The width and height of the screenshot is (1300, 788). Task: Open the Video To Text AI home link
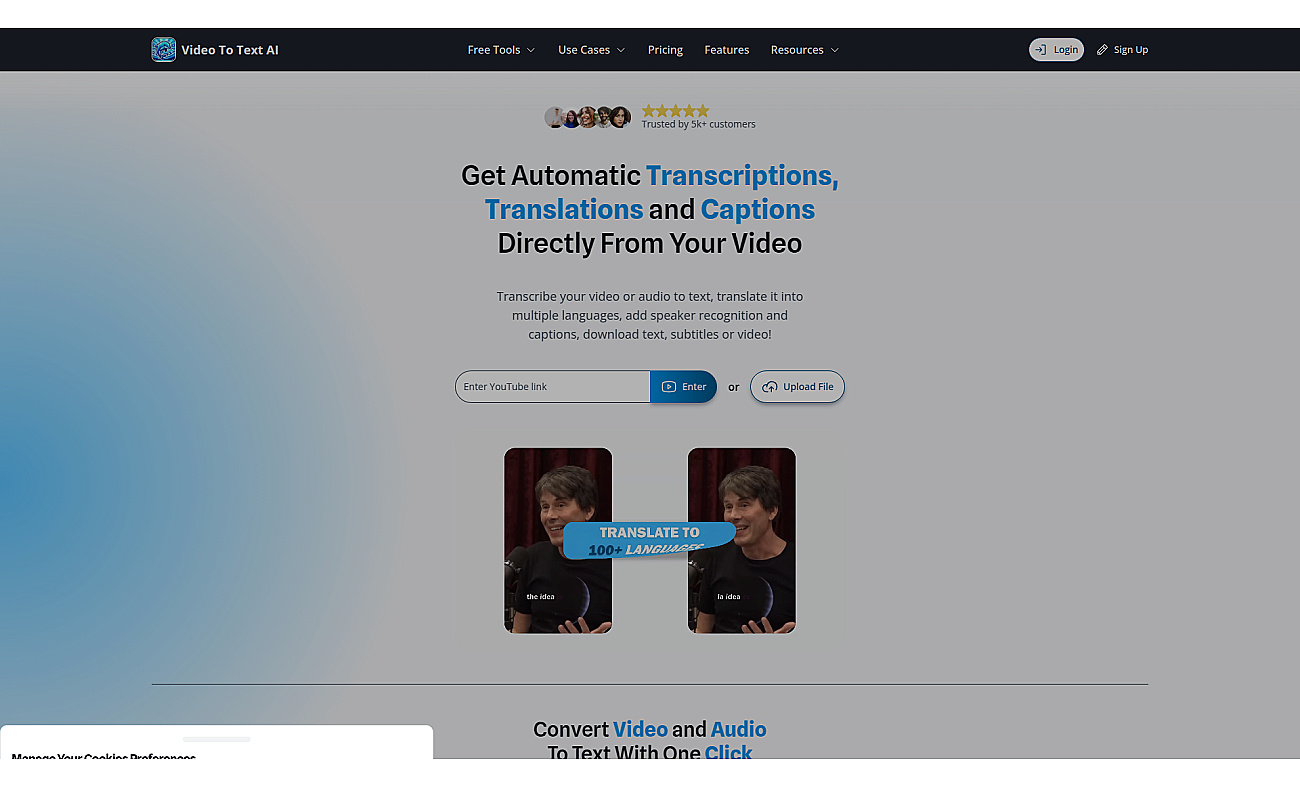(215, 50)
